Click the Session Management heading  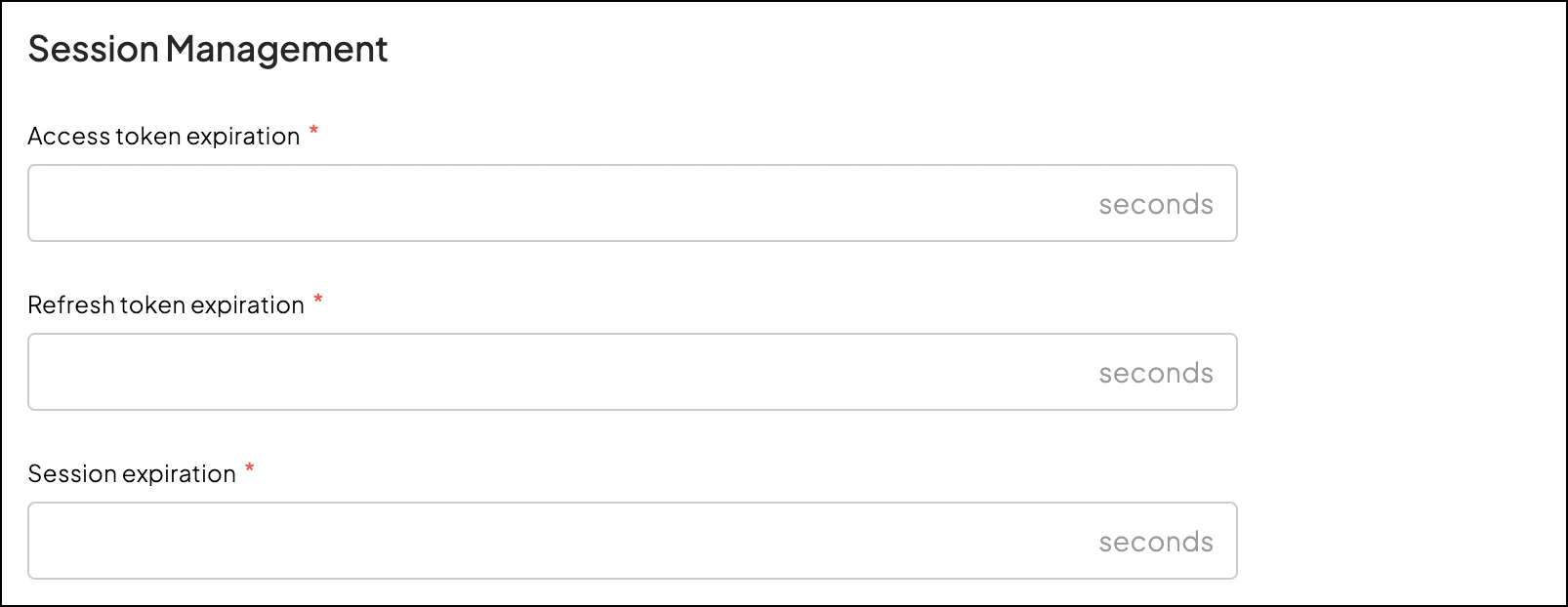pyautogui.click(x=208, y=49)
